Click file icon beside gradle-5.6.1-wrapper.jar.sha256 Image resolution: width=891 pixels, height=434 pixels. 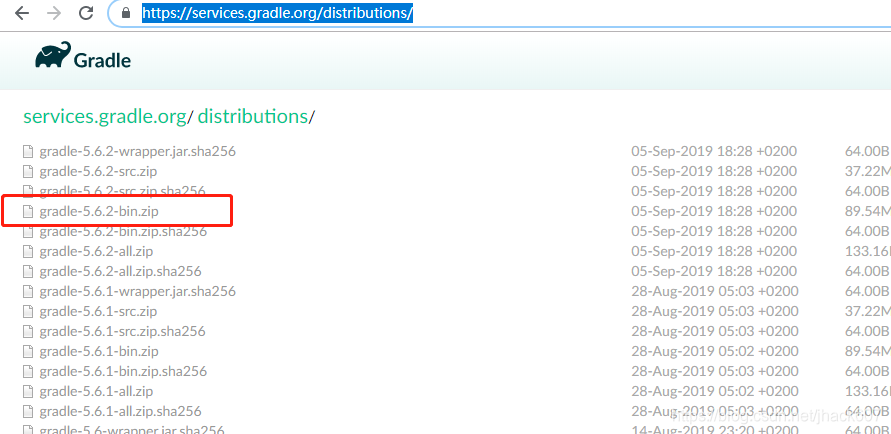(x=27, y=291)
